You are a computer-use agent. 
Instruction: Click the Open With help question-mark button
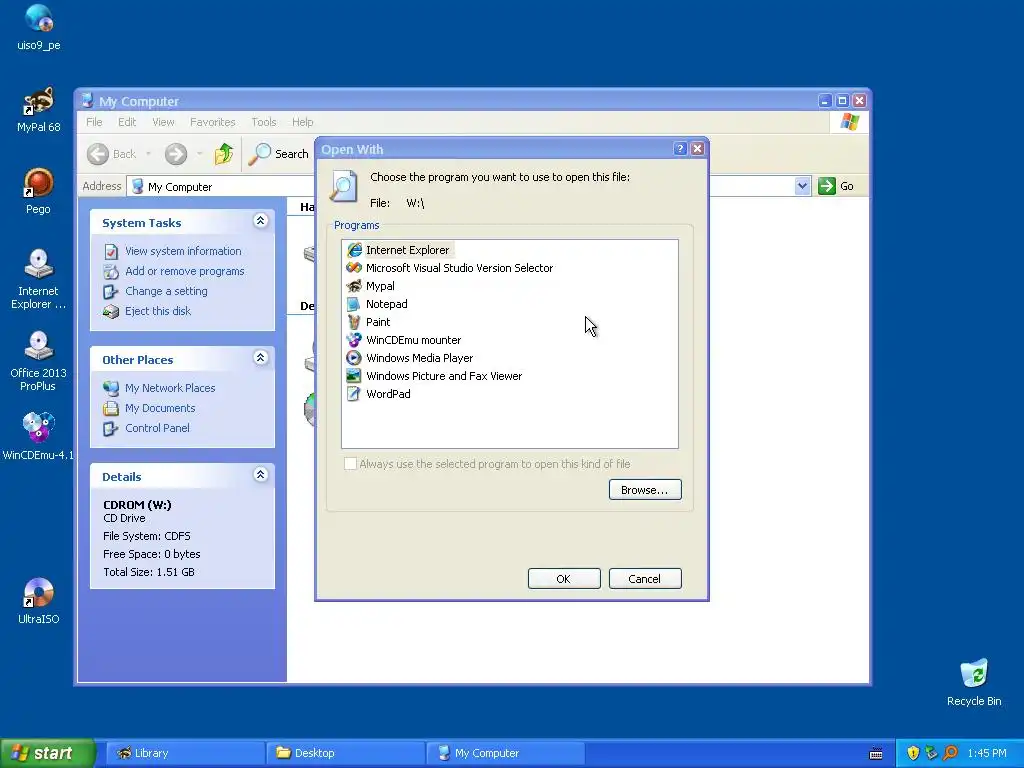point(680,149)
